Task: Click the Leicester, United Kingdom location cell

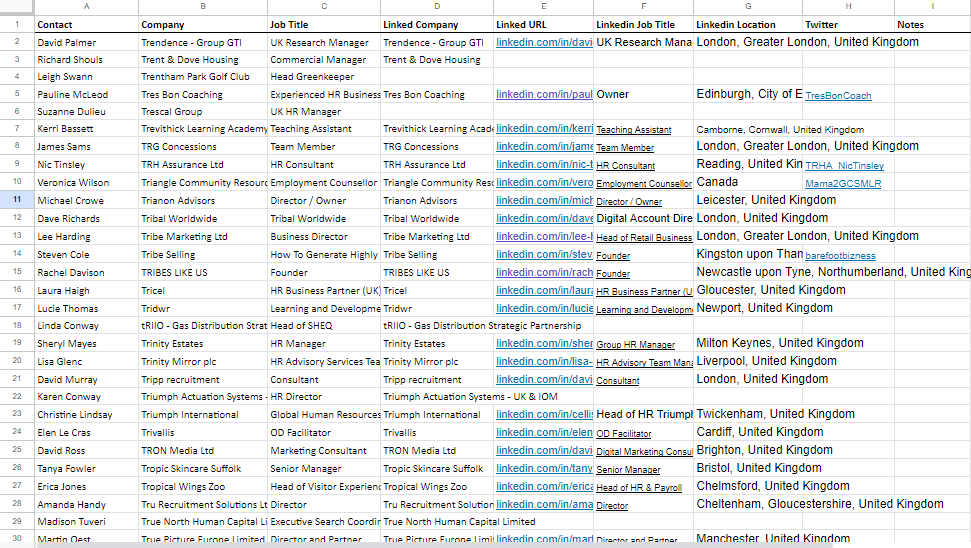Action: (x=748, y=200)
